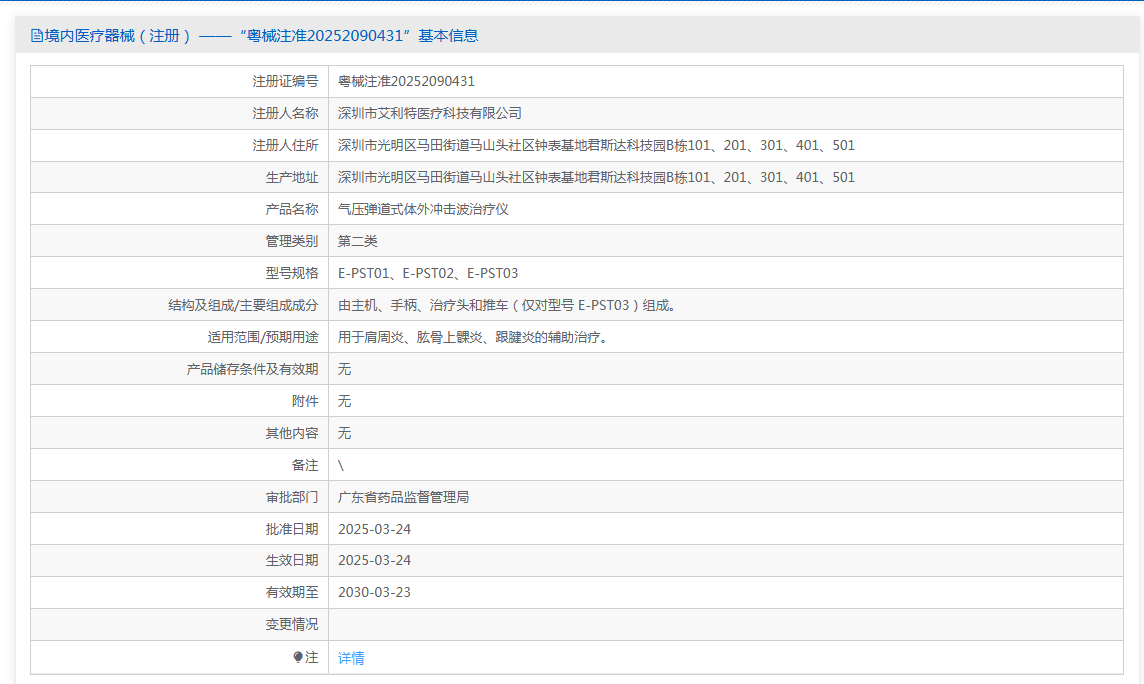Click the 管理类别 label
Screen dimensions: 1144x684
(292, 241)
